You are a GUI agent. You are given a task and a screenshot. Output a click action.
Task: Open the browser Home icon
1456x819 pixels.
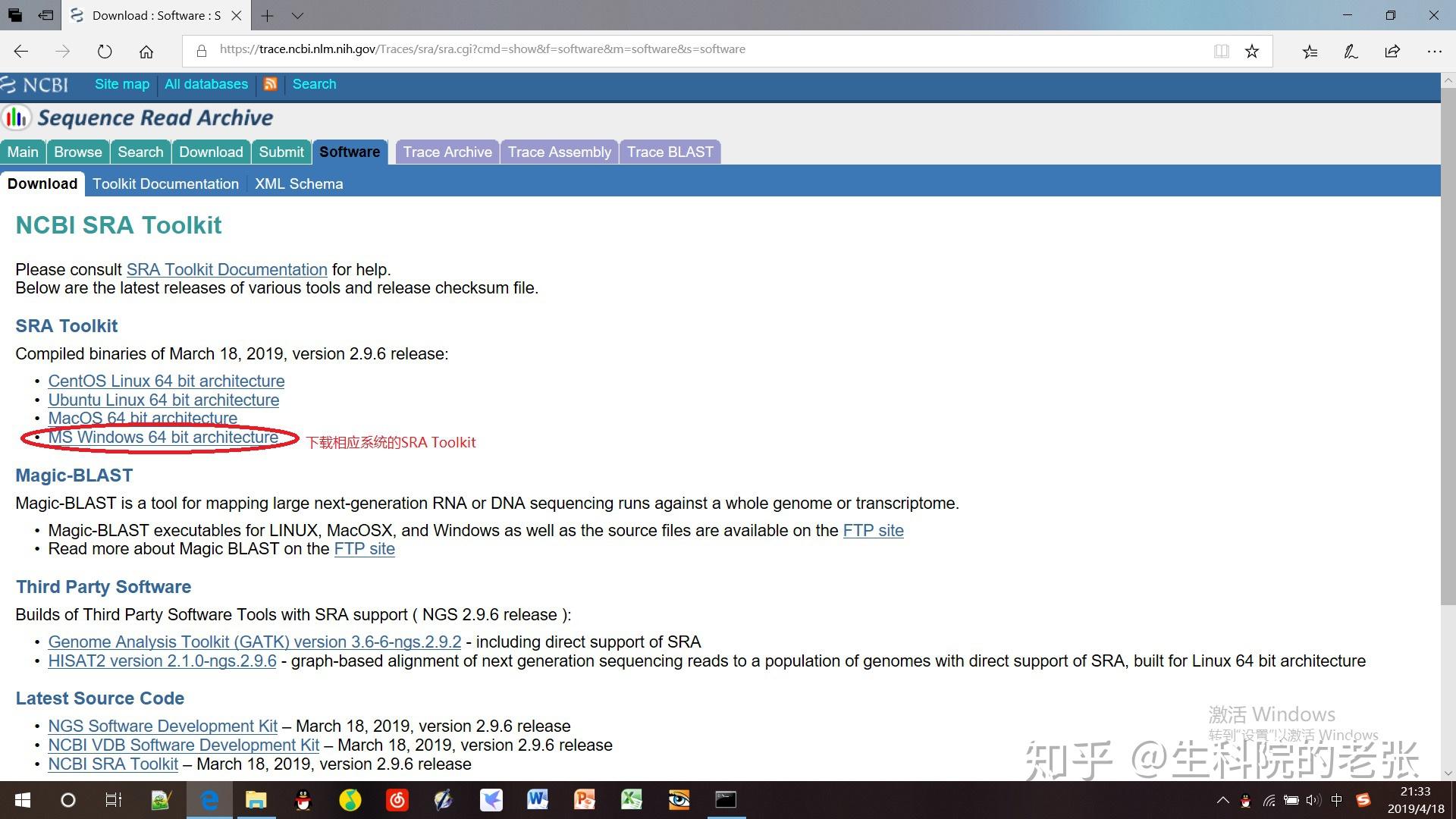[146, 51]
